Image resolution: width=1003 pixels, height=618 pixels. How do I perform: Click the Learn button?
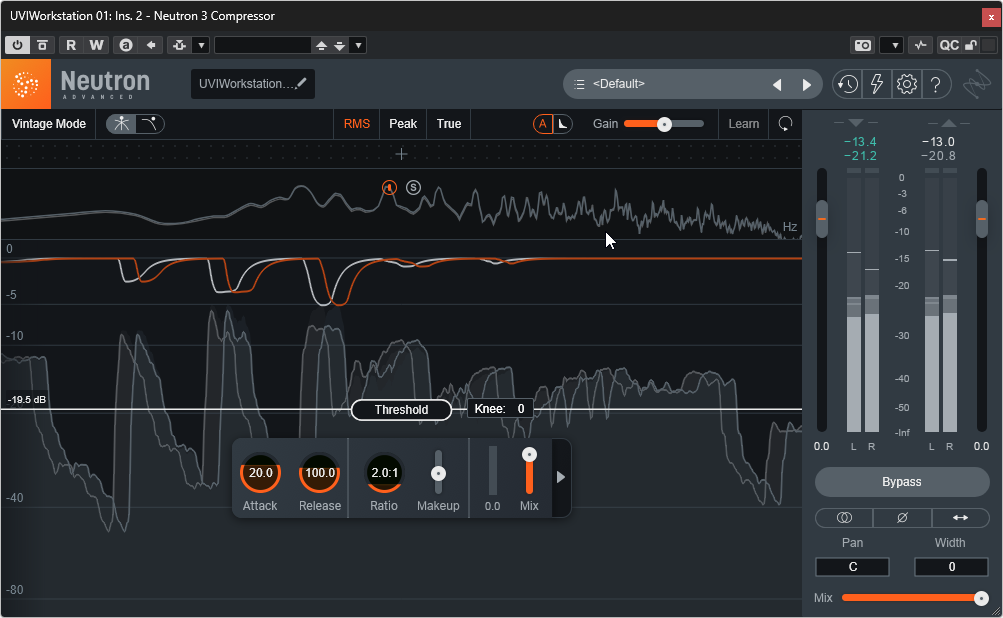[x=743, y=123]
